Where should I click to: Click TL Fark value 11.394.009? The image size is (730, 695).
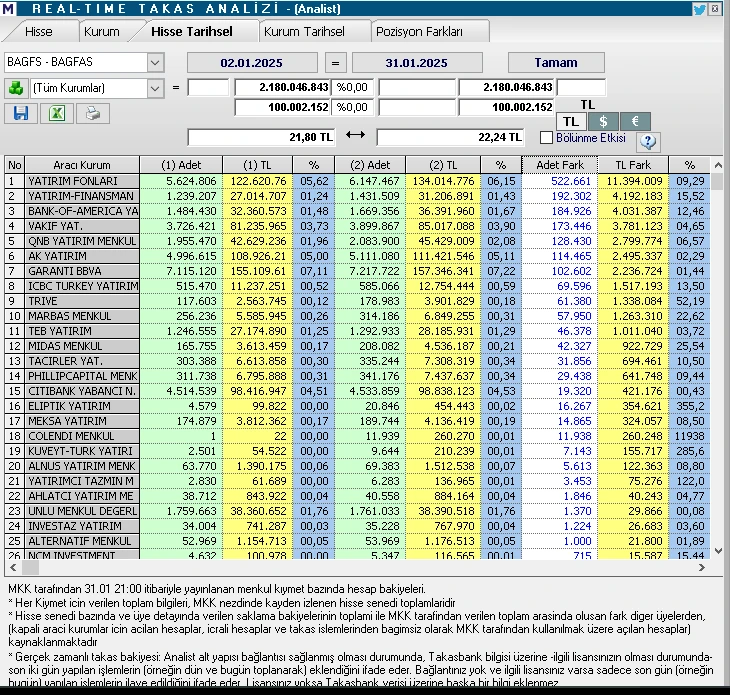[x=634, y=181]
